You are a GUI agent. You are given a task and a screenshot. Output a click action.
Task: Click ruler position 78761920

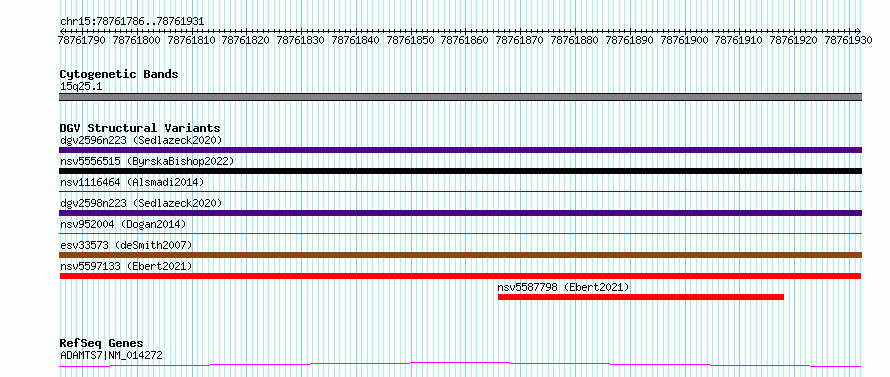point(794,40)
